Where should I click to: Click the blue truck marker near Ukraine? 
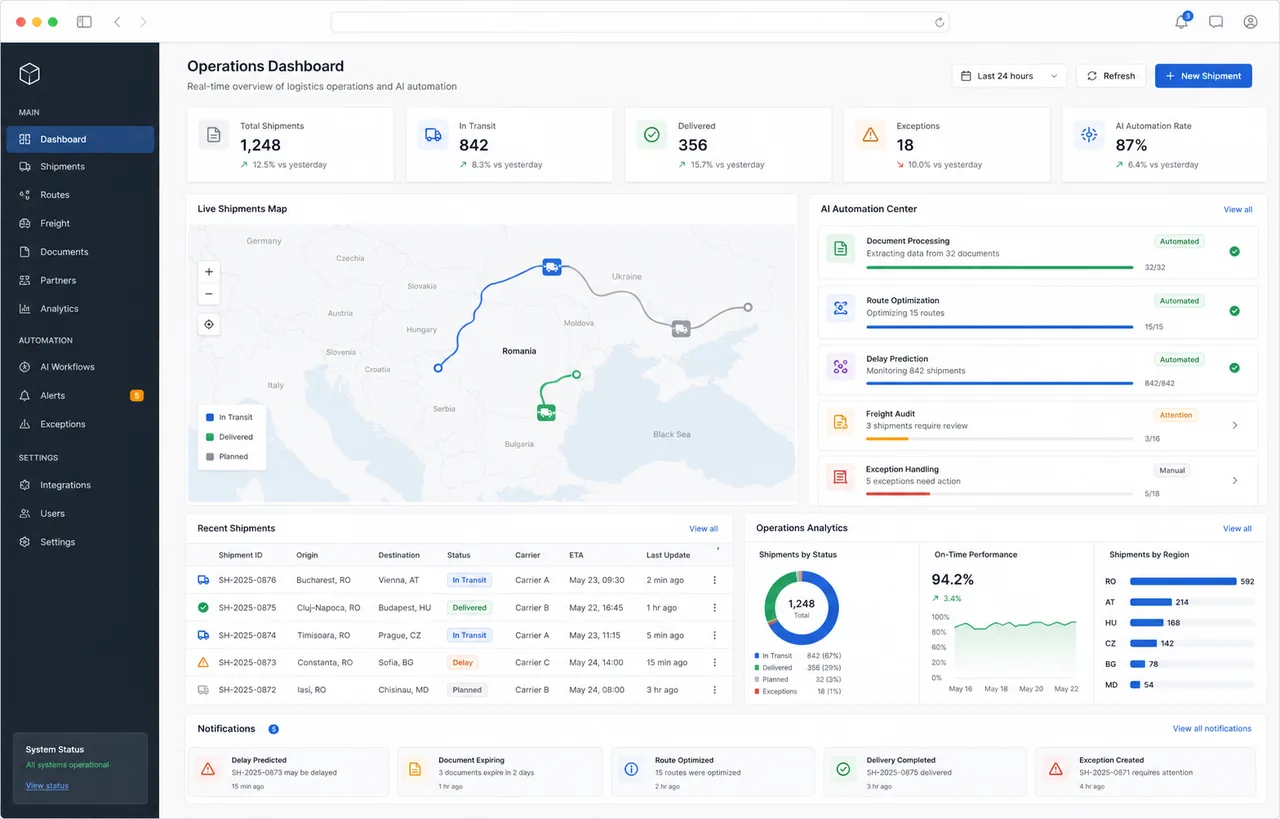pos(552,267)
